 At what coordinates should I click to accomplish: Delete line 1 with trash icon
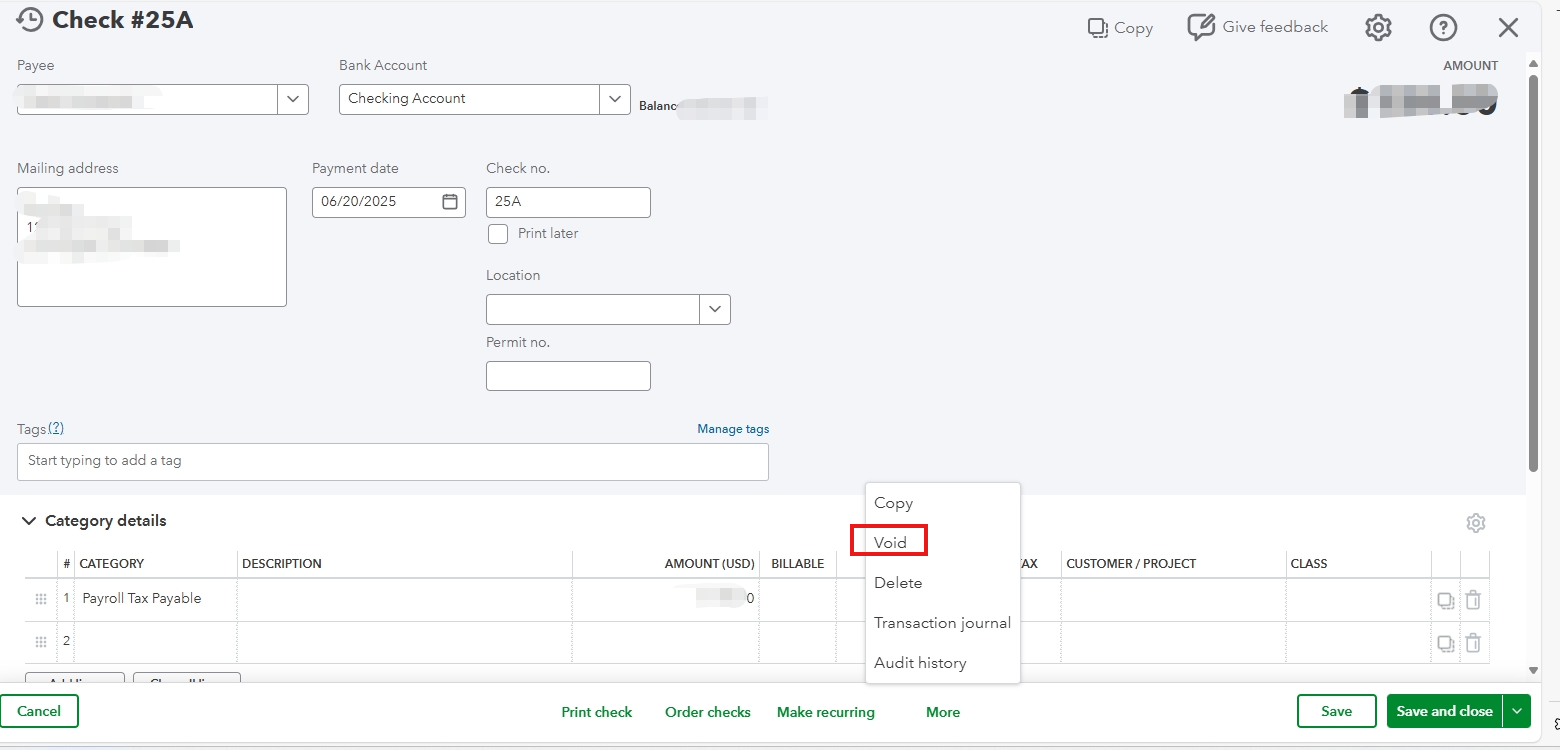tap(1473, 600)
